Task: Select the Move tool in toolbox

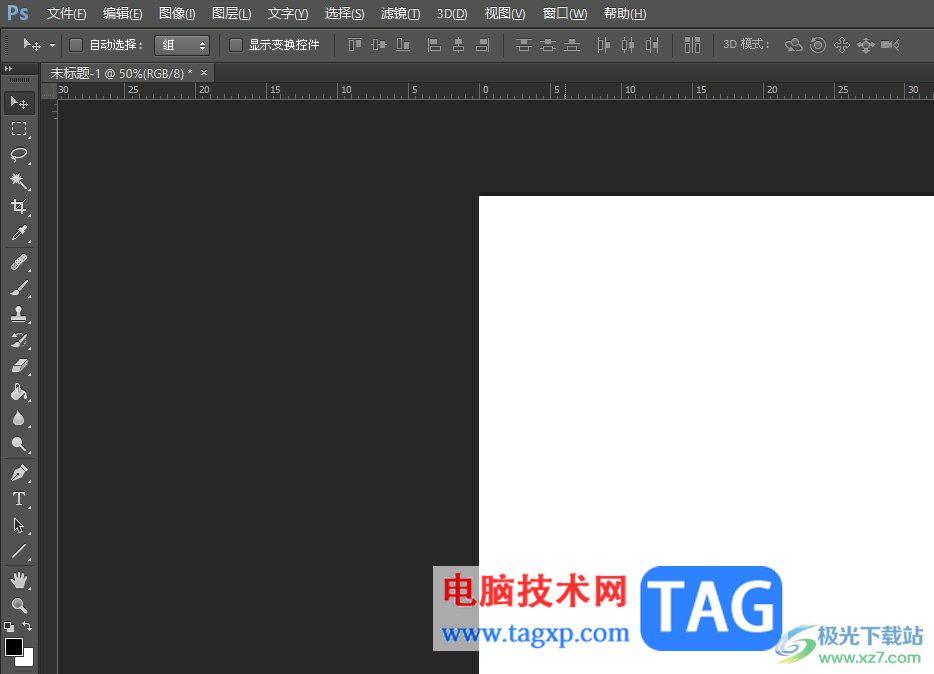Action: point(19,103)
